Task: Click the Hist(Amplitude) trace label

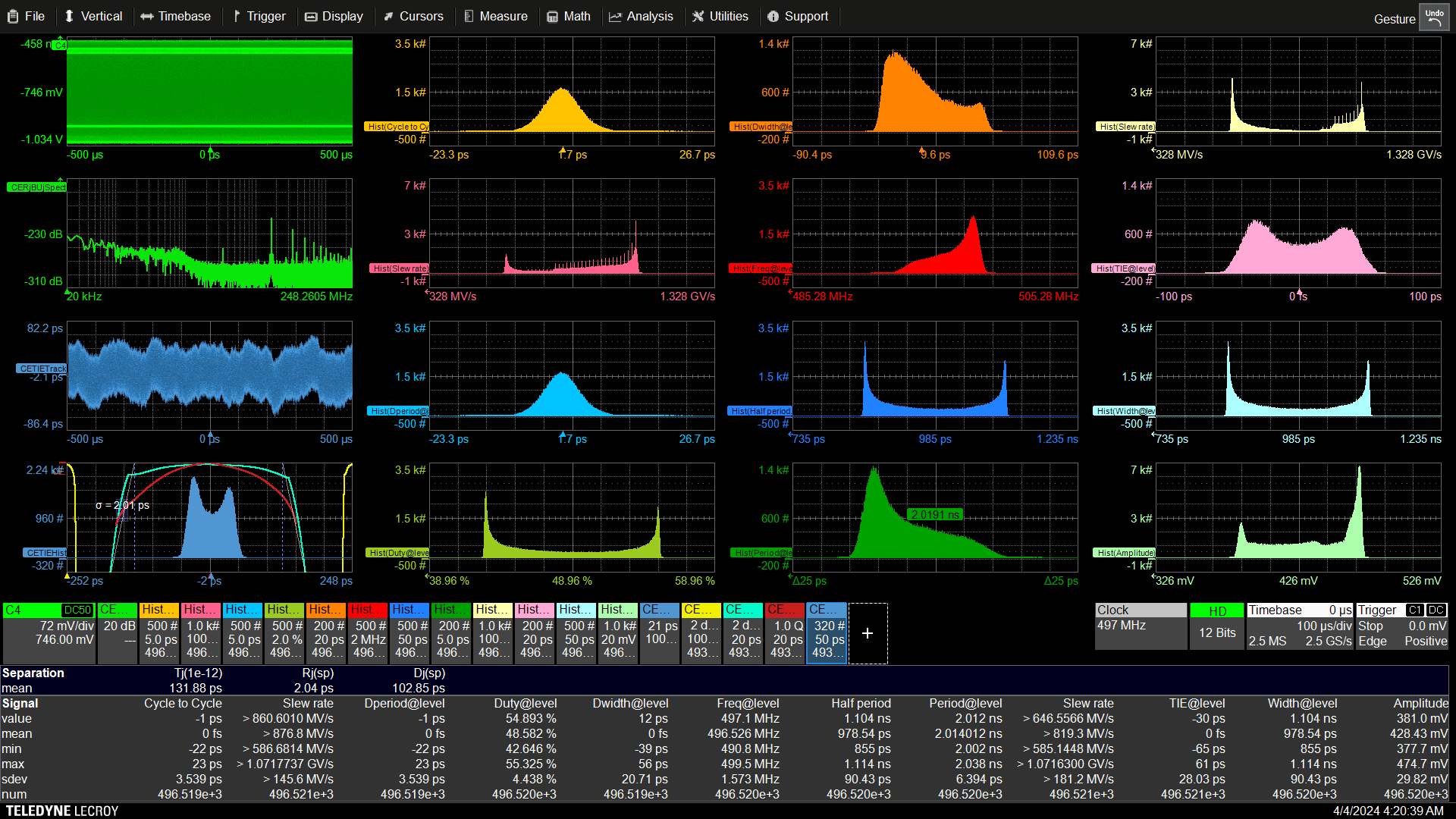Action: 1125,553
